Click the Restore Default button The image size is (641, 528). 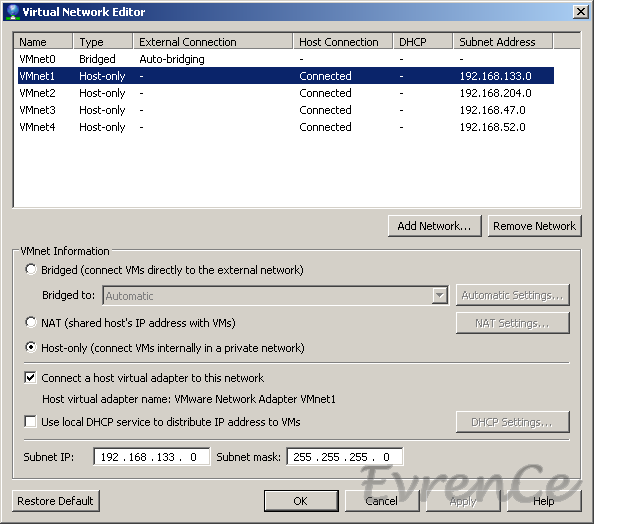coord(56,501)
